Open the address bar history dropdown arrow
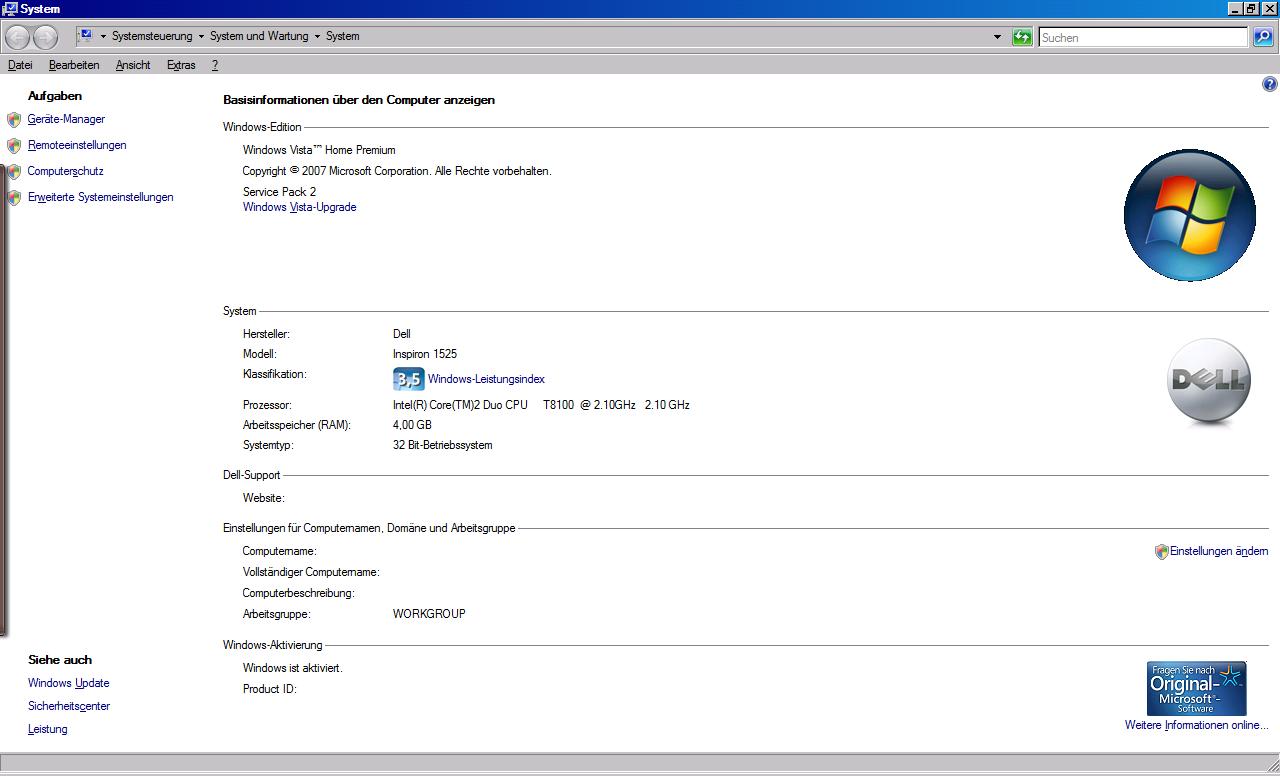1280x776 pixels. tap(997, 37)
